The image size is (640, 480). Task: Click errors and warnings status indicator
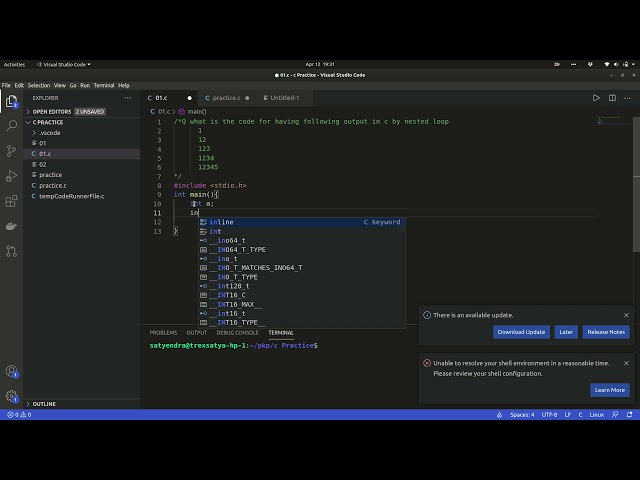point(19,414)
